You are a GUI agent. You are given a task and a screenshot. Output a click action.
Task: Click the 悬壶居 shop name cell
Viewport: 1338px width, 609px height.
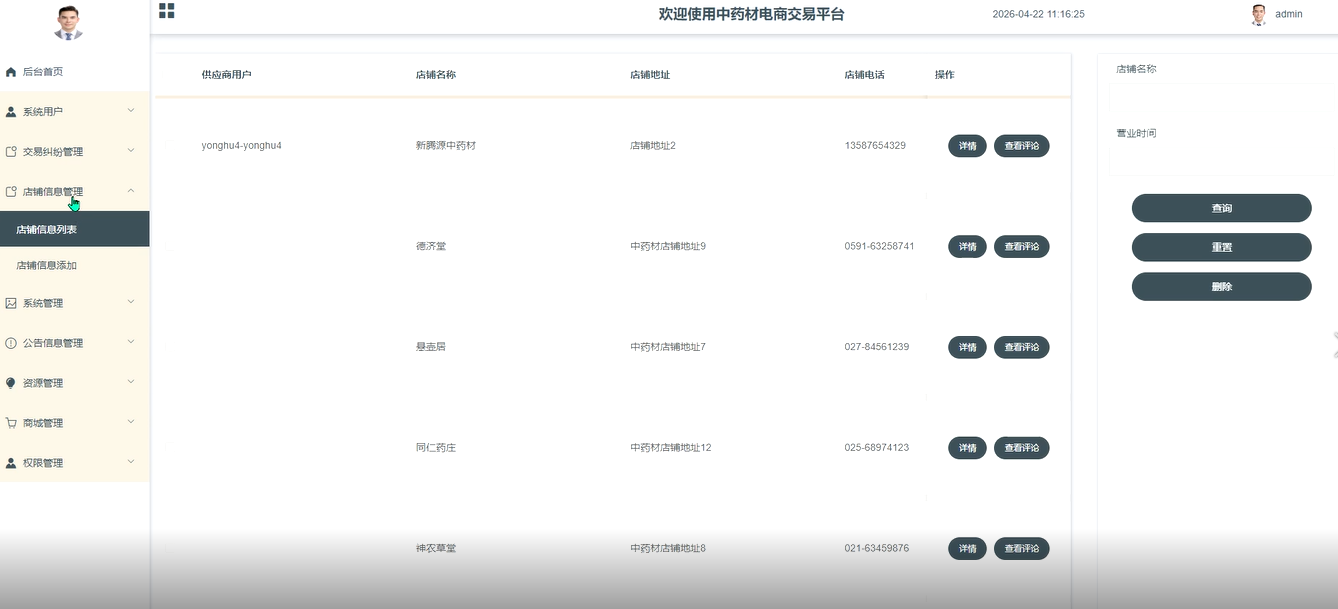point(431,347)
